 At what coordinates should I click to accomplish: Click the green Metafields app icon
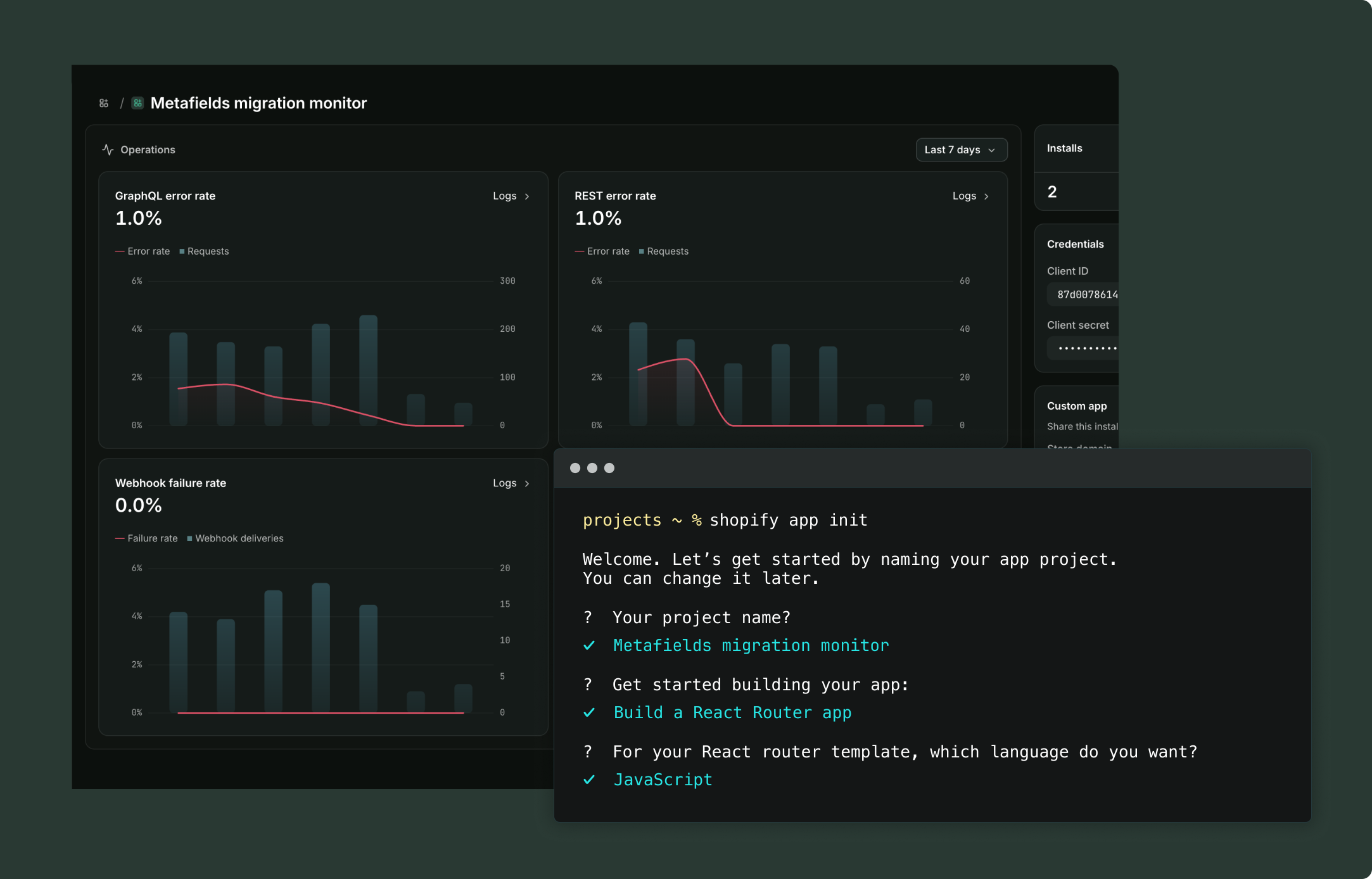point(137,103)
